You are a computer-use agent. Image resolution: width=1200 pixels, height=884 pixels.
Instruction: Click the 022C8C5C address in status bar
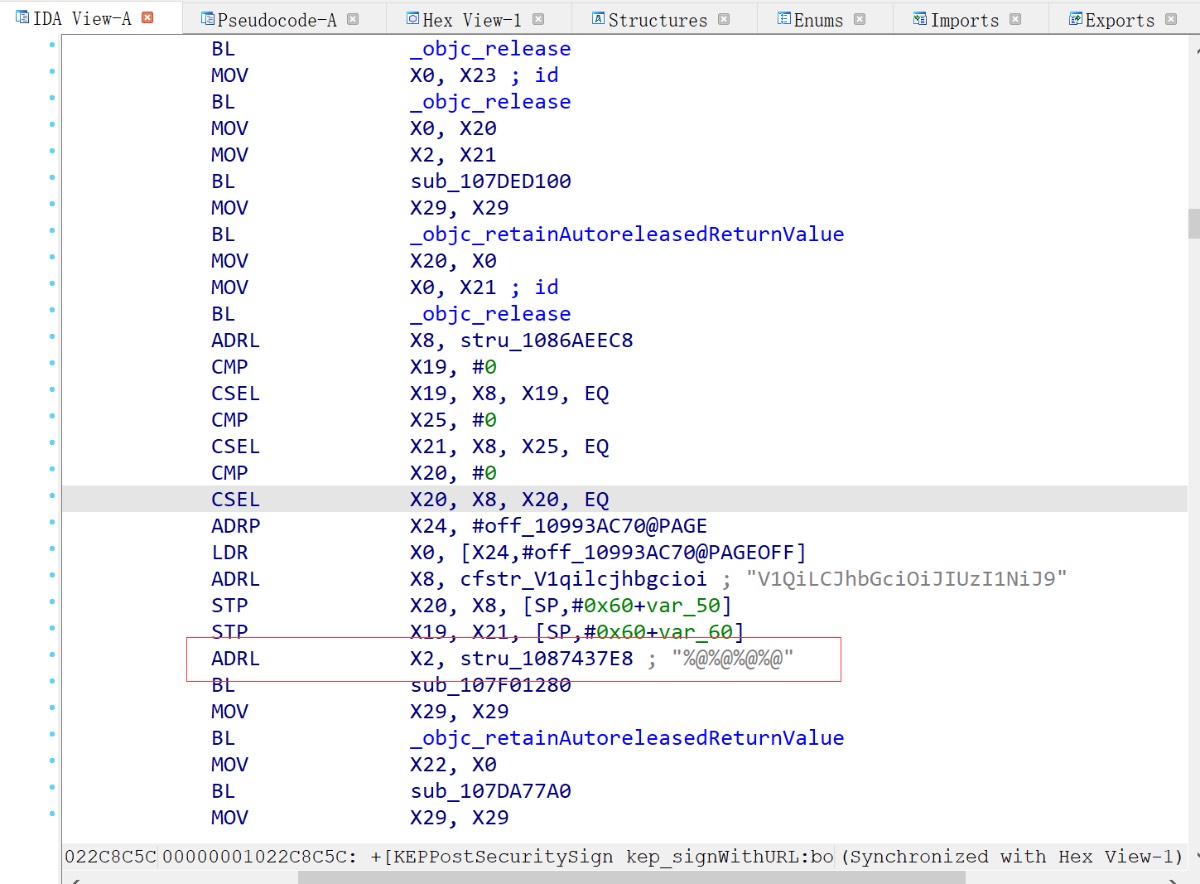111,857
